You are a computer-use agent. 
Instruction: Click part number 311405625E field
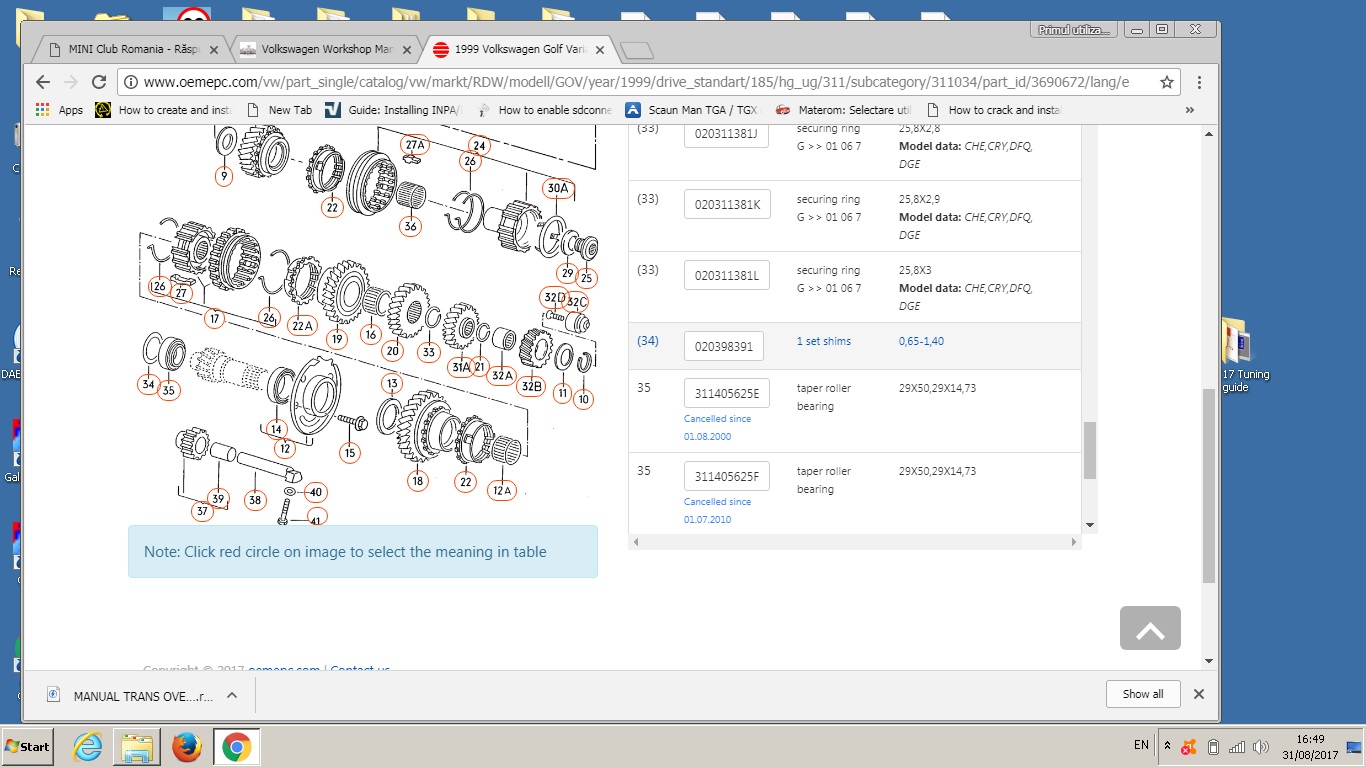pos(726,393)
